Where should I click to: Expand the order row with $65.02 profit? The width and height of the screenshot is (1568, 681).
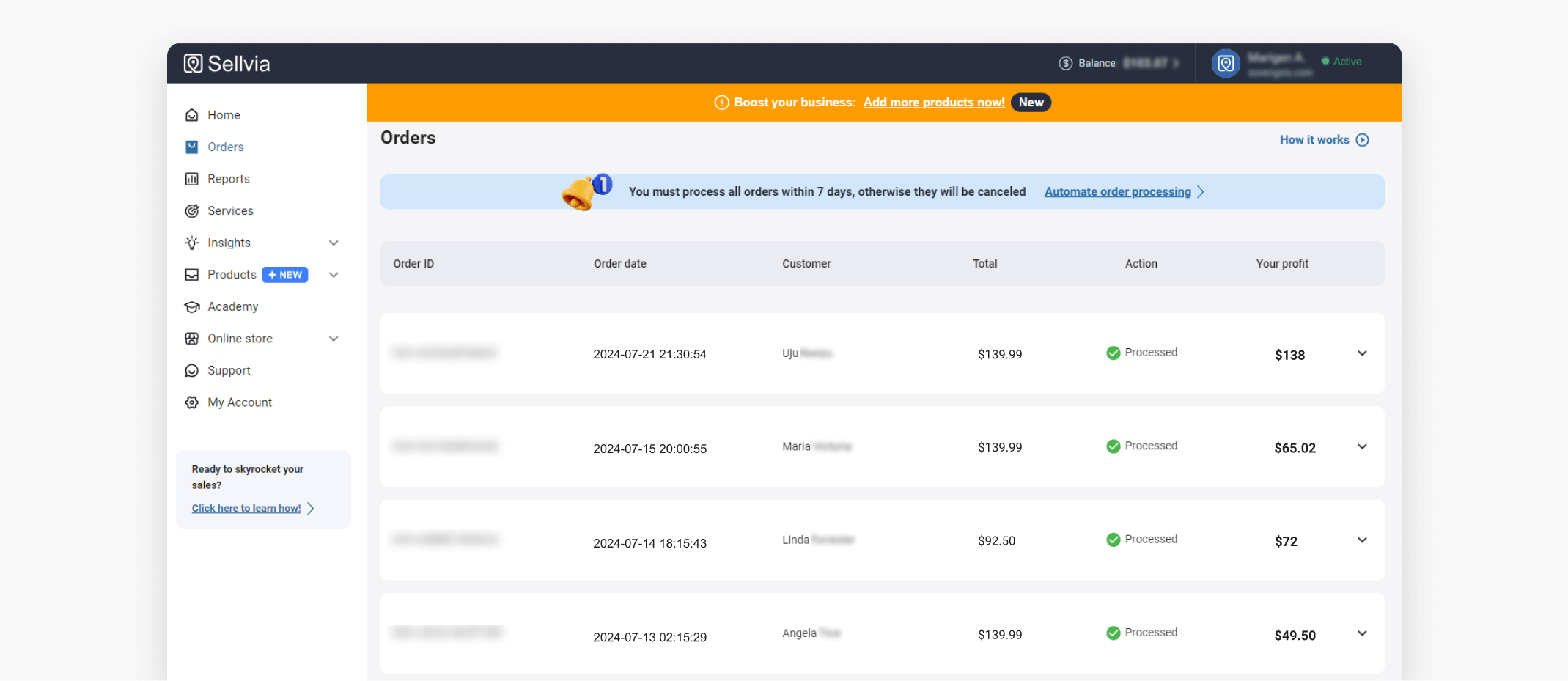pos(1362,447)
